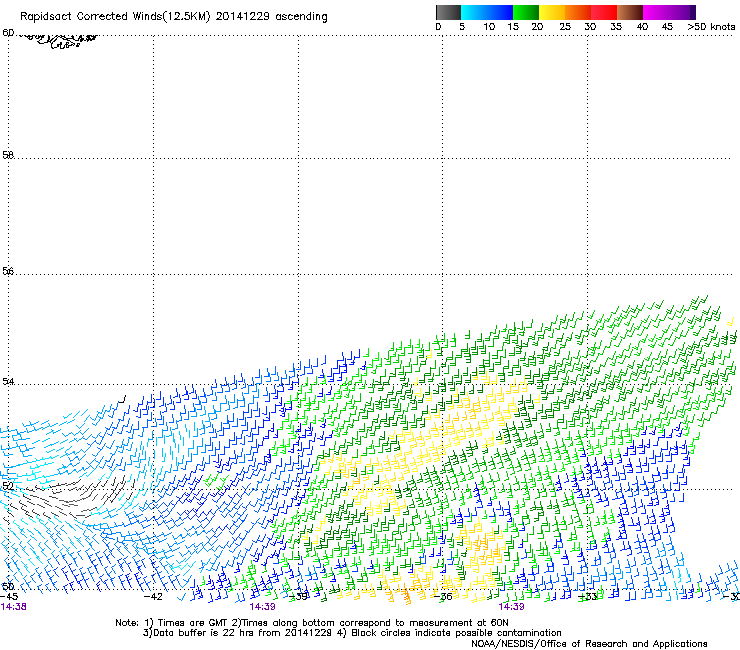Click the 'Times are GMT' note line
Viewport: 740px width, 650px height.
(x=312, y=623)
